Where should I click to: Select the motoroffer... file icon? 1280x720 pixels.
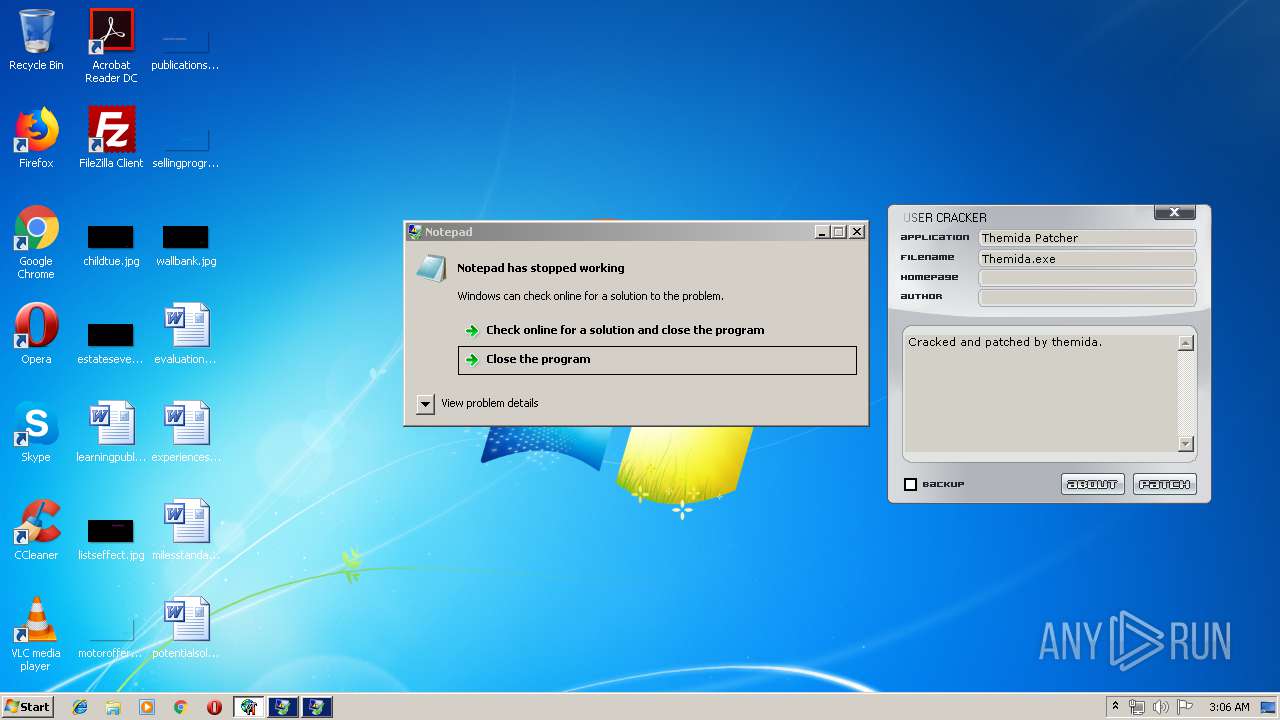[x=111, y=637]
